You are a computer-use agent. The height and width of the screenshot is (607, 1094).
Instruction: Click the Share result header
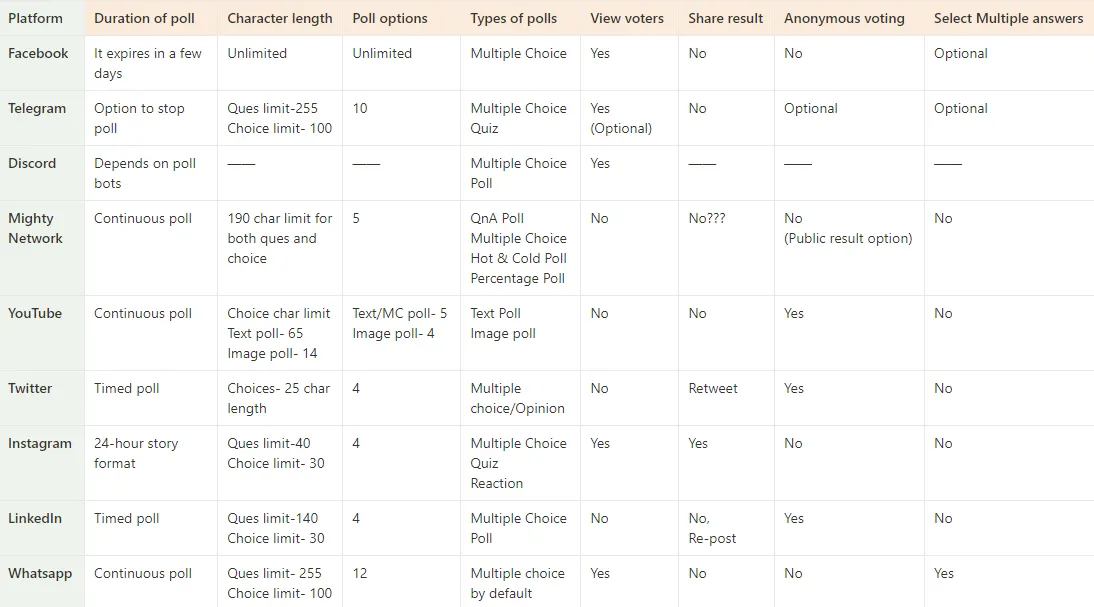pyautogui.click(x=726, y=18)
